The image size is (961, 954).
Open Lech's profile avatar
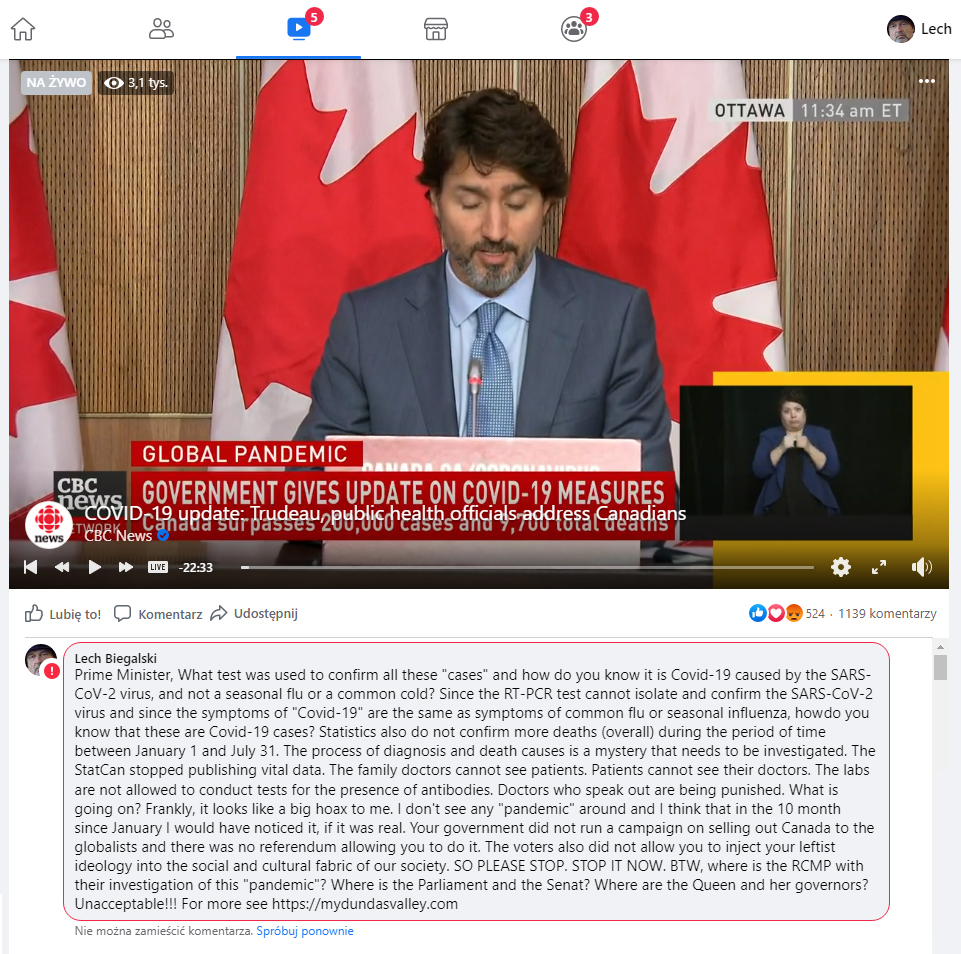click(900, 29)
